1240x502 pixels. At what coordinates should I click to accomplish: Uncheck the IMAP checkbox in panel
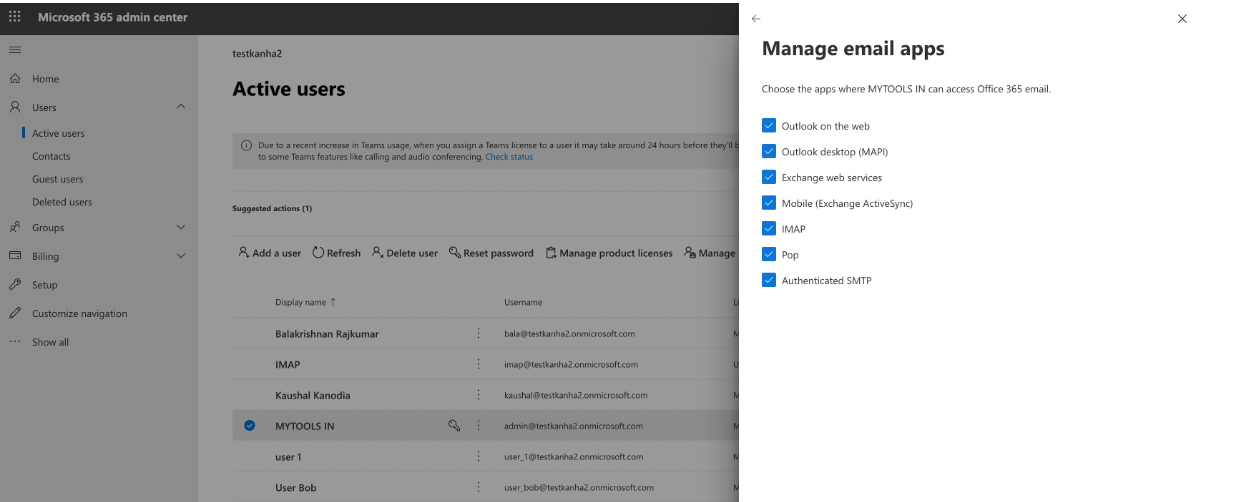(x=768, y=229)
